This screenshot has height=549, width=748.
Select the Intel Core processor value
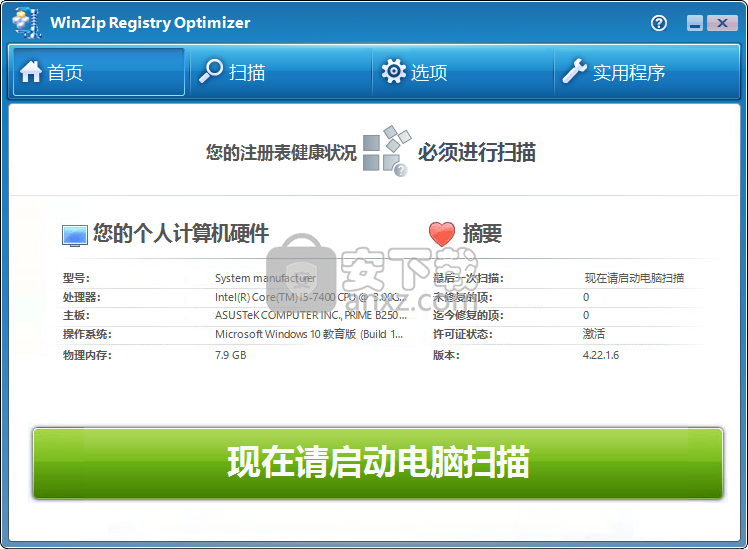(x=308, y=297)
